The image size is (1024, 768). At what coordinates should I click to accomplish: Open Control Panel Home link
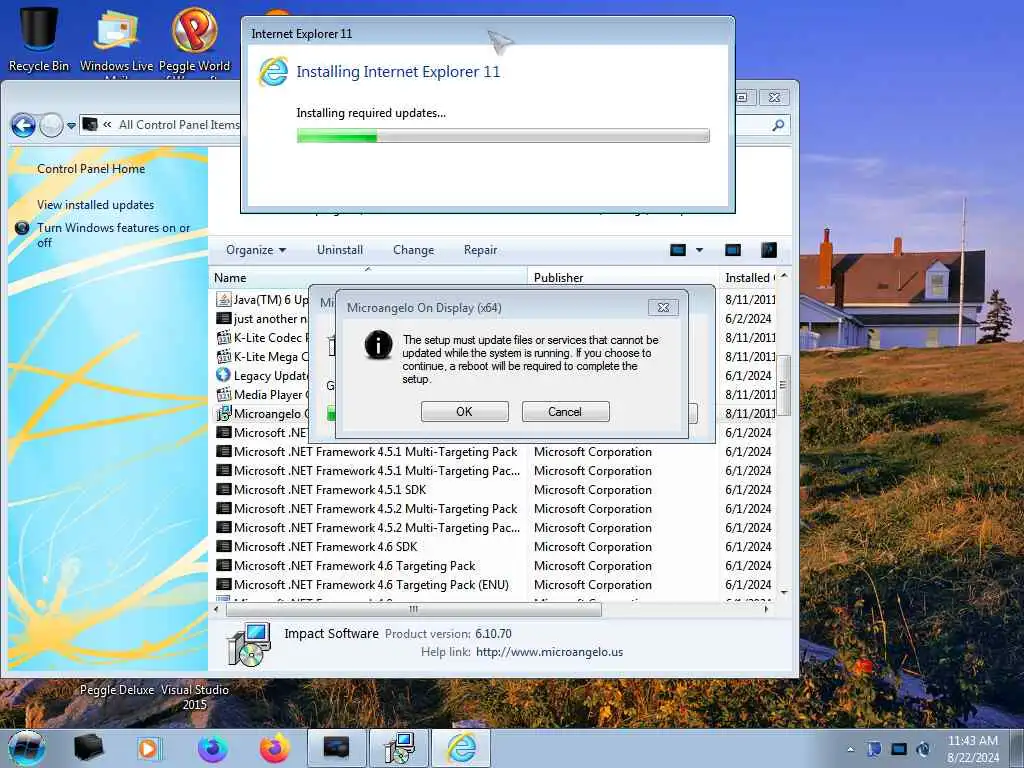91,168
